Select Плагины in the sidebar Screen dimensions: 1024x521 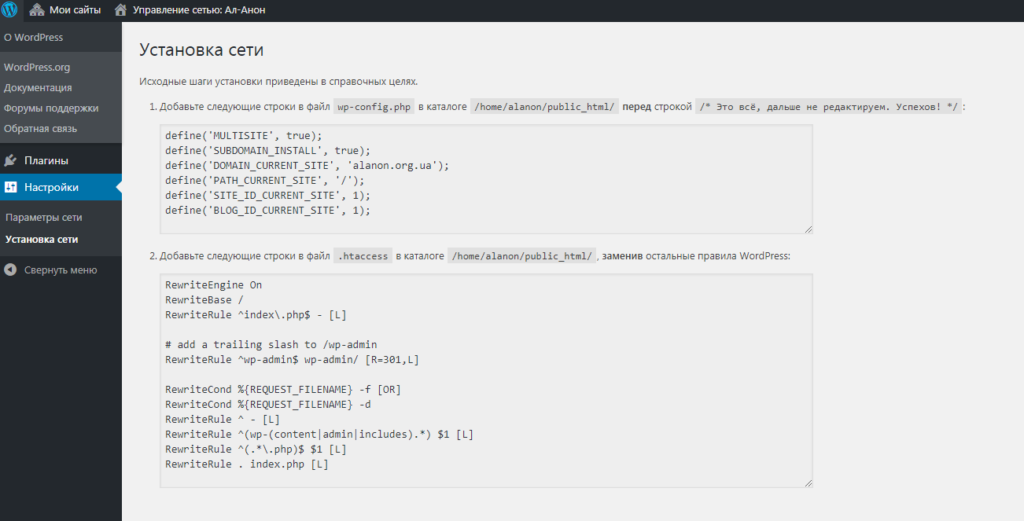click(61, 161)
